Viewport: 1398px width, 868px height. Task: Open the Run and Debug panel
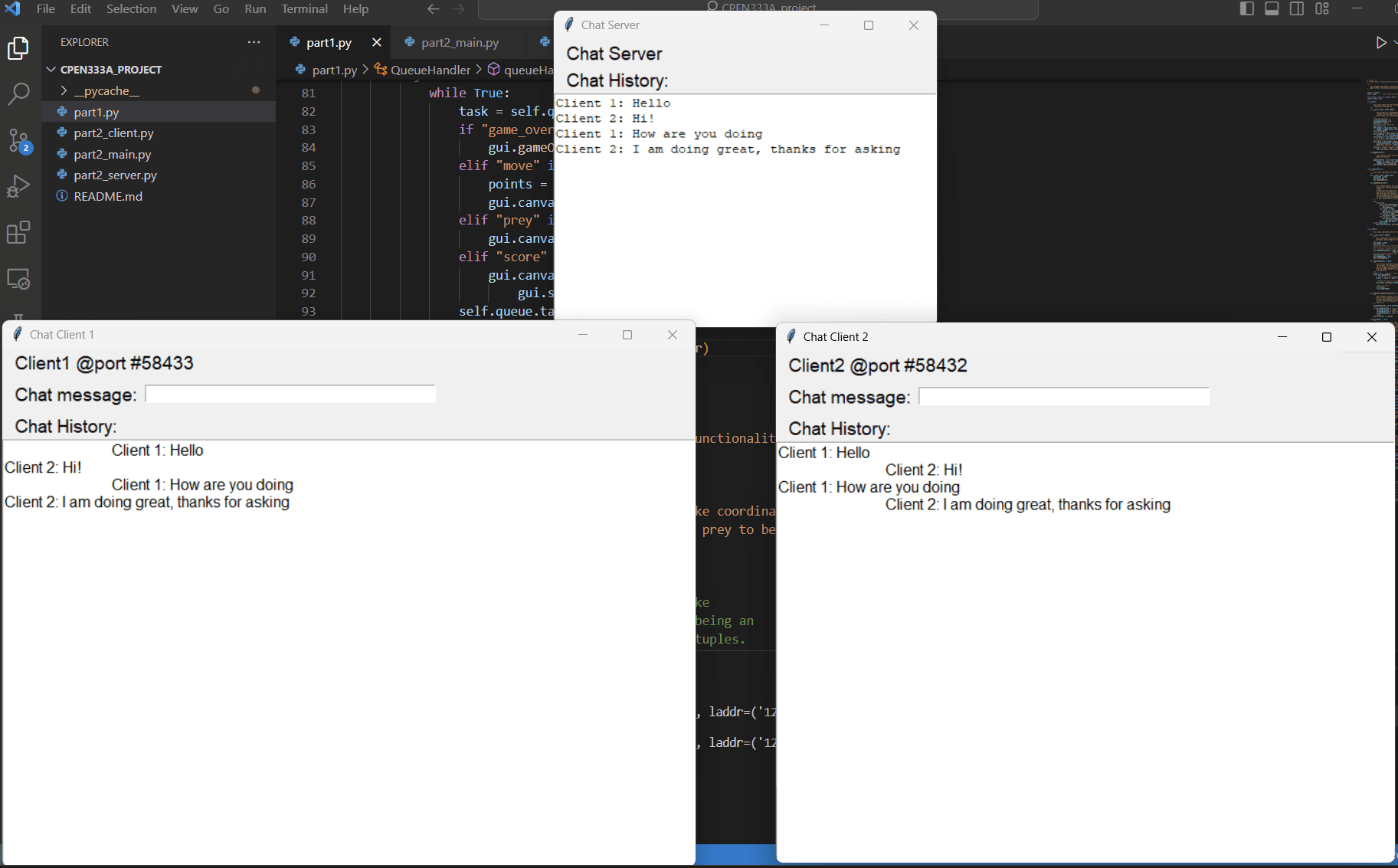pos(18,186)
